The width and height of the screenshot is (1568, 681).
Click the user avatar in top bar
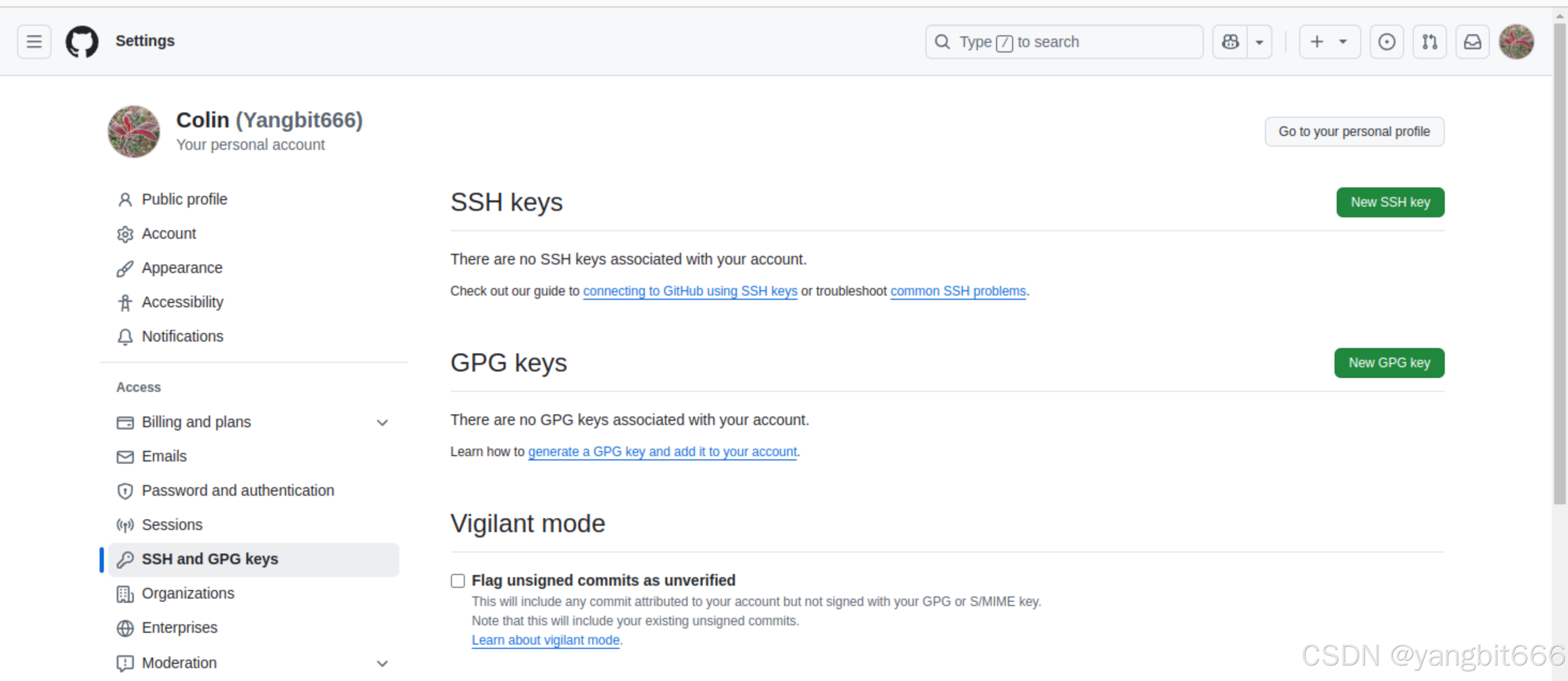(1516, 41)
